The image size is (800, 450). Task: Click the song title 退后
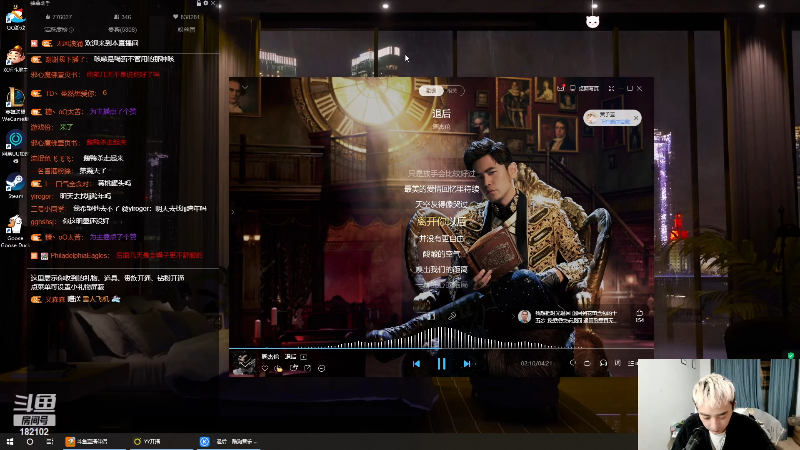[441, 113]
